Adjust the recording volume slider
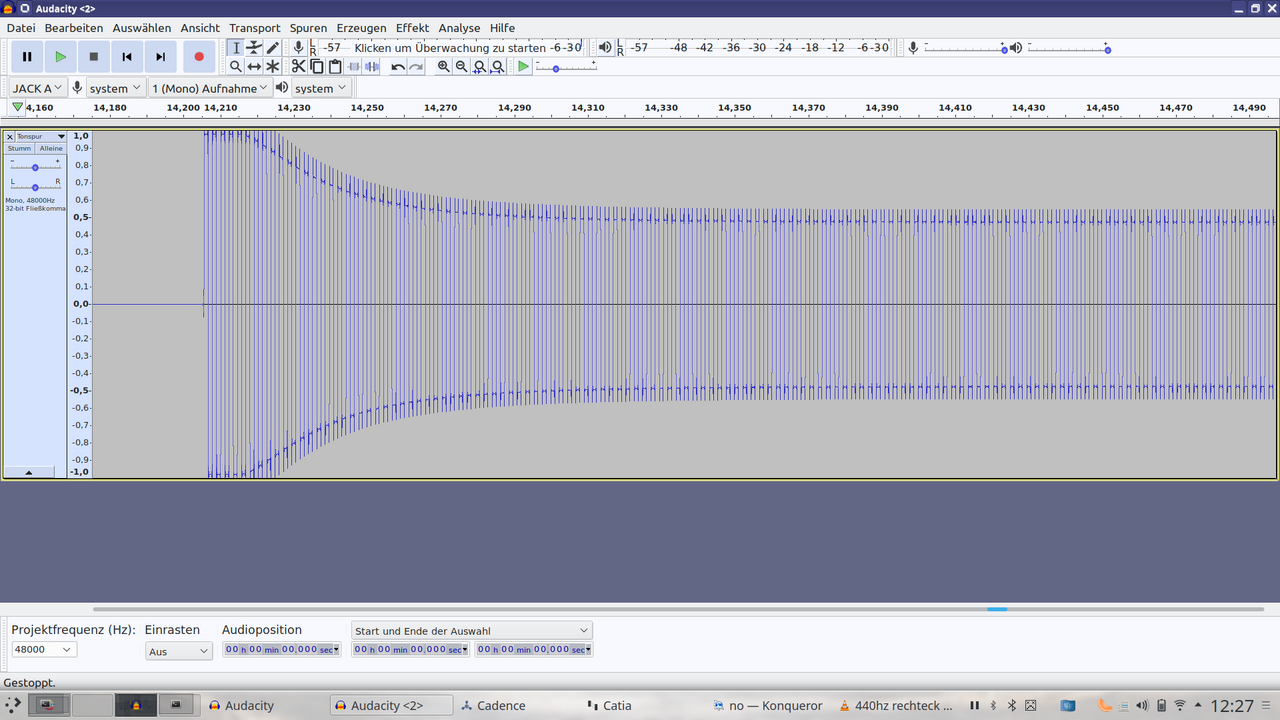Image resolution: width=1280 pixels, height=720 pixels. (x=965, y=48)
